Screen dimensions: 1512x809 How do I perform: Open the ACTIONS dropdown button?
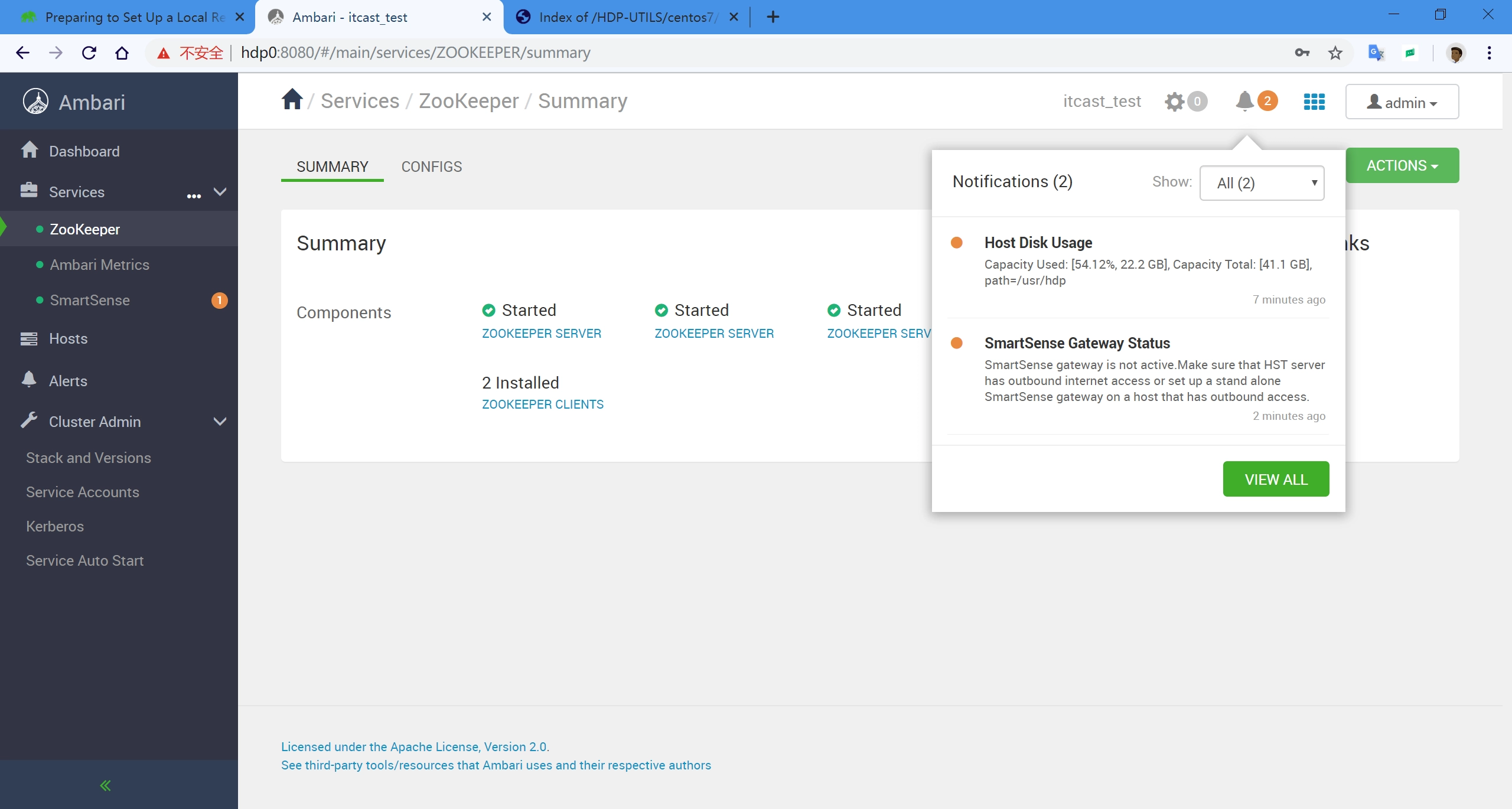point(1402,165)
